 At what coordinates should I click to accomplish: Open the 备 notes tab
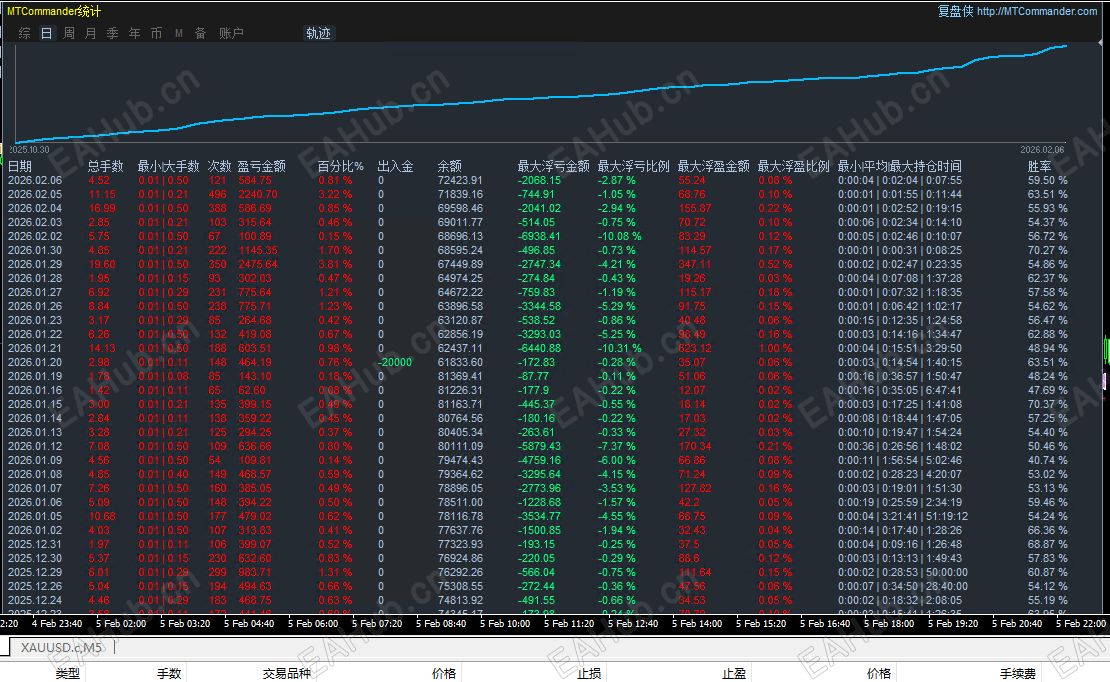click(x=200, y=33)
